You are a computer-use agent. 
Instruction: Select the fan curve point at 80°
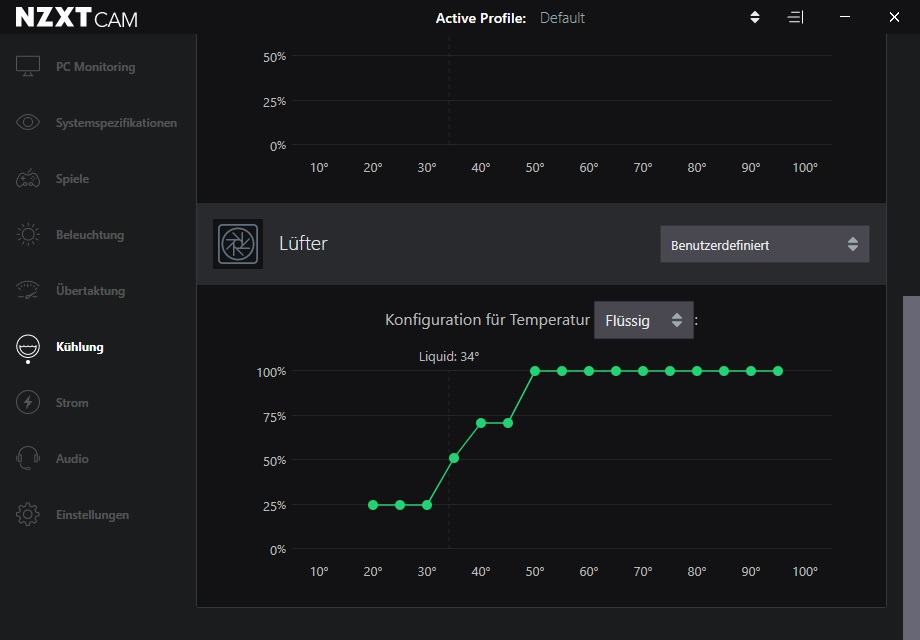[697, 371]
